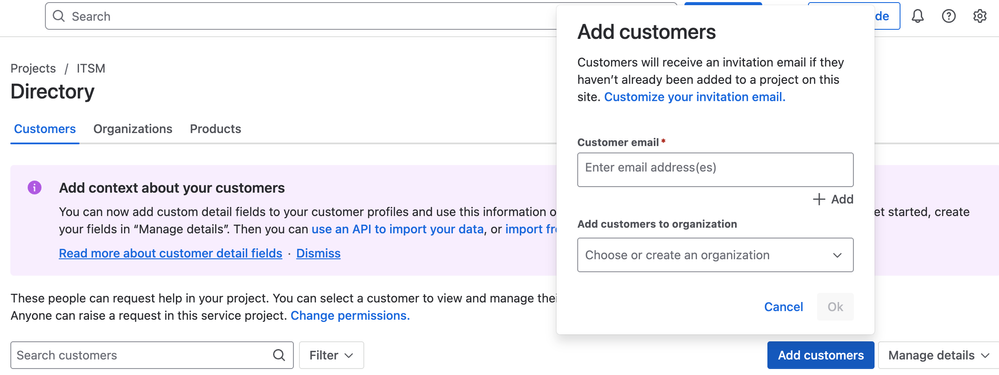Click the magnifier icon in Search customers
The height and width of the screenshot is (375, 999).
pyautogui.click(x=279, y=355)
